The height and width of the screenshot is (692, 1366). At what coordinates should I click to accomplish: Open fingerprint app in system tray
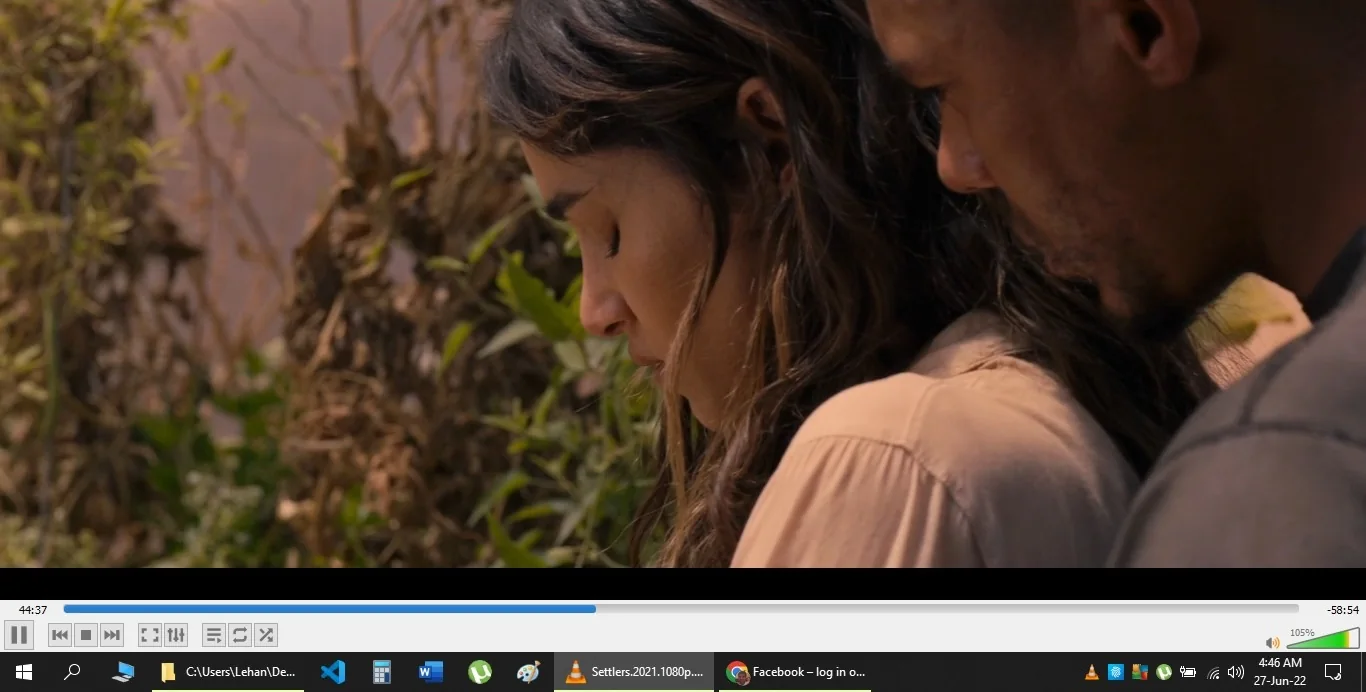pyautogui.click(x=1115, y=672)
